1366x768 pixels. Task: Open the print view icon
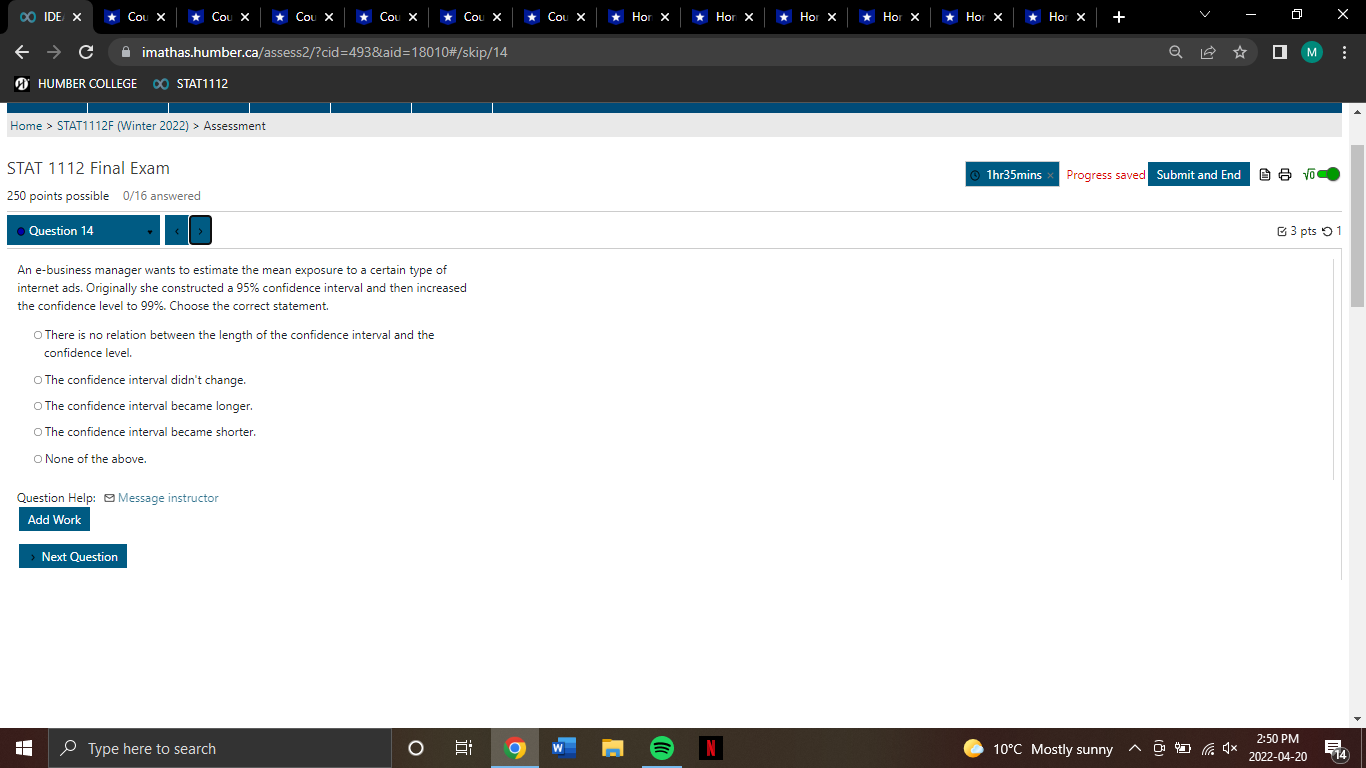(x=1285, y=174)
